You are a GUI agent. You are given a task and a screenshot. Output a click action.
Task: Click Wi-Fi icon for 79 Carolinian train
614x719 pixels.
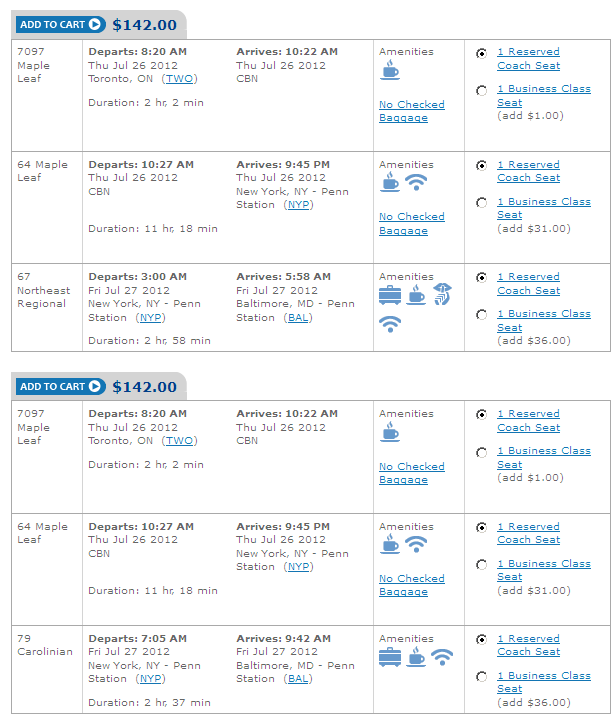click(442, 657)
